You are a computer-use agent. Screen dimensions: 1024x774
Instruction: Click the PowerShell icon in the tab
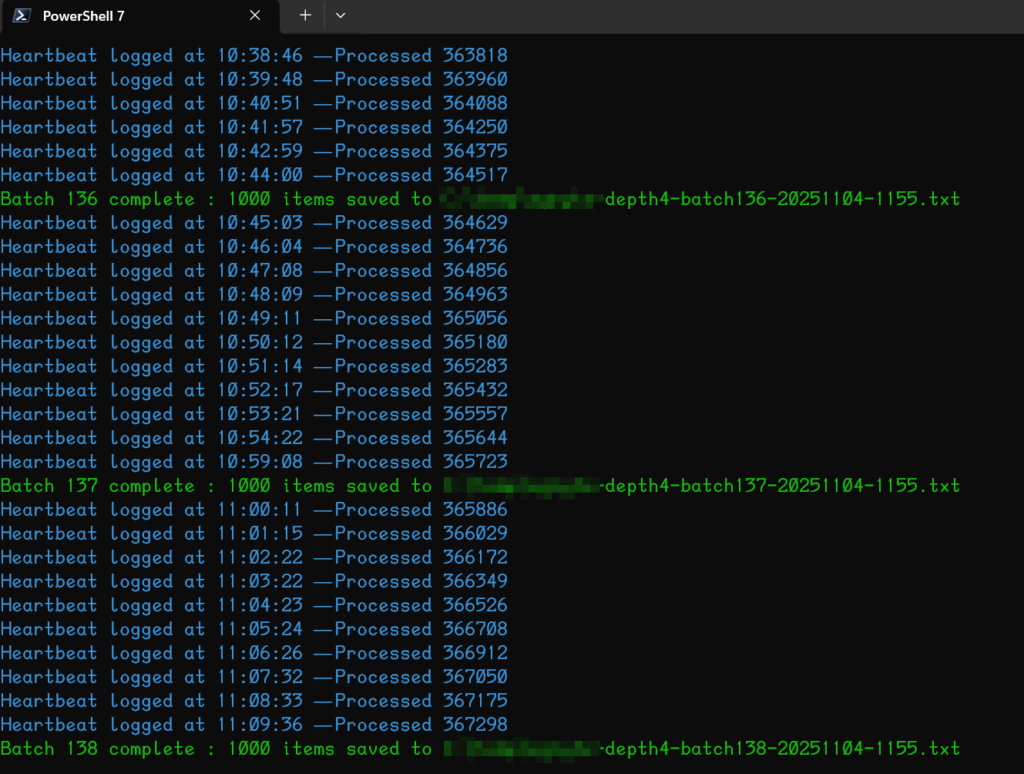(21, 16)
